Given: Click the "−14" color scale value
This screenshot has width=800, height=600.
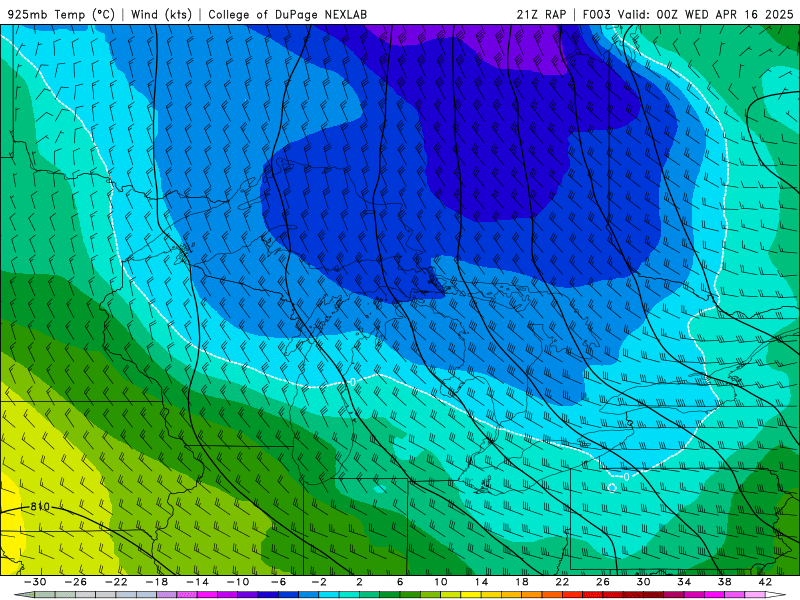Looking at the screenshot, I should click(197, 582).
